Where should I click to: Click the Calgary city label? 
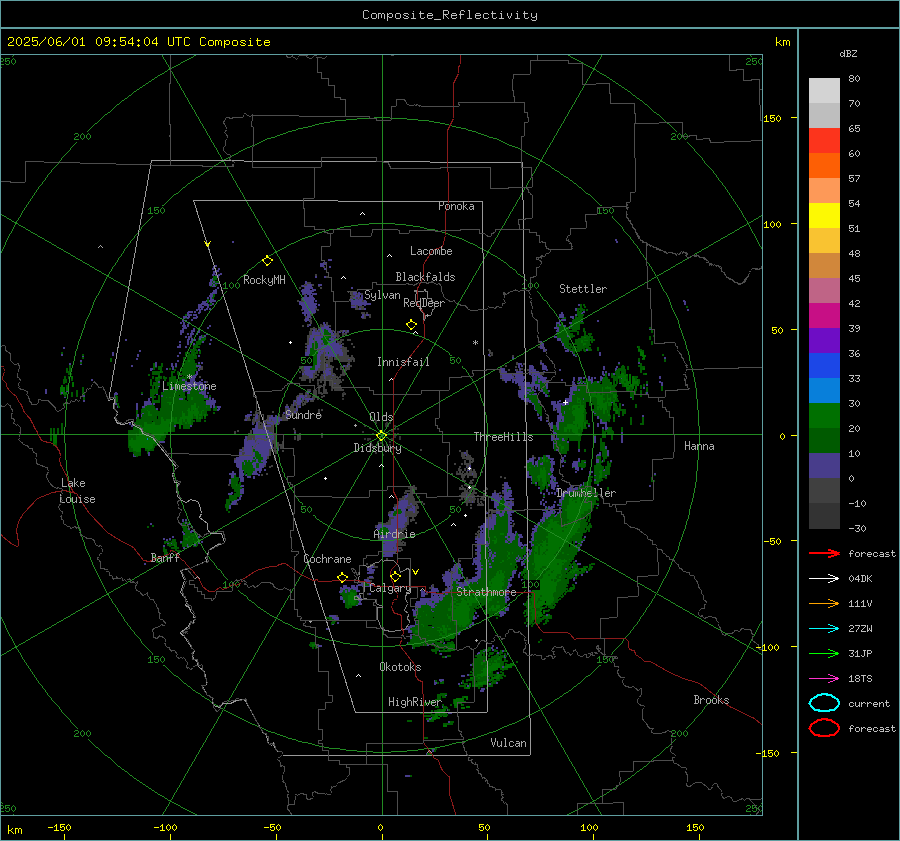[390, 588]
